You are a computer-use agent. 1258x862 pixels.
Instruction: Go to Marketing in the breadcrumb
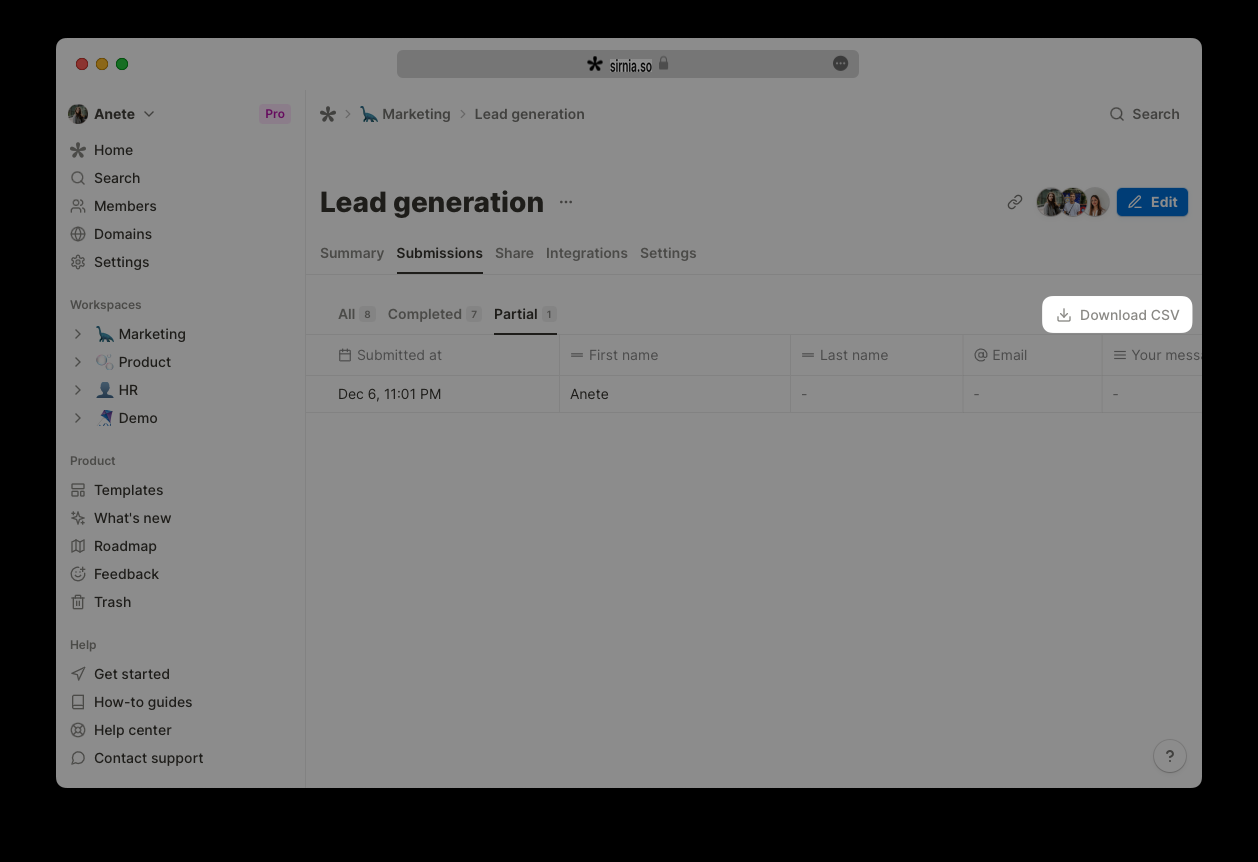(405, 114)
